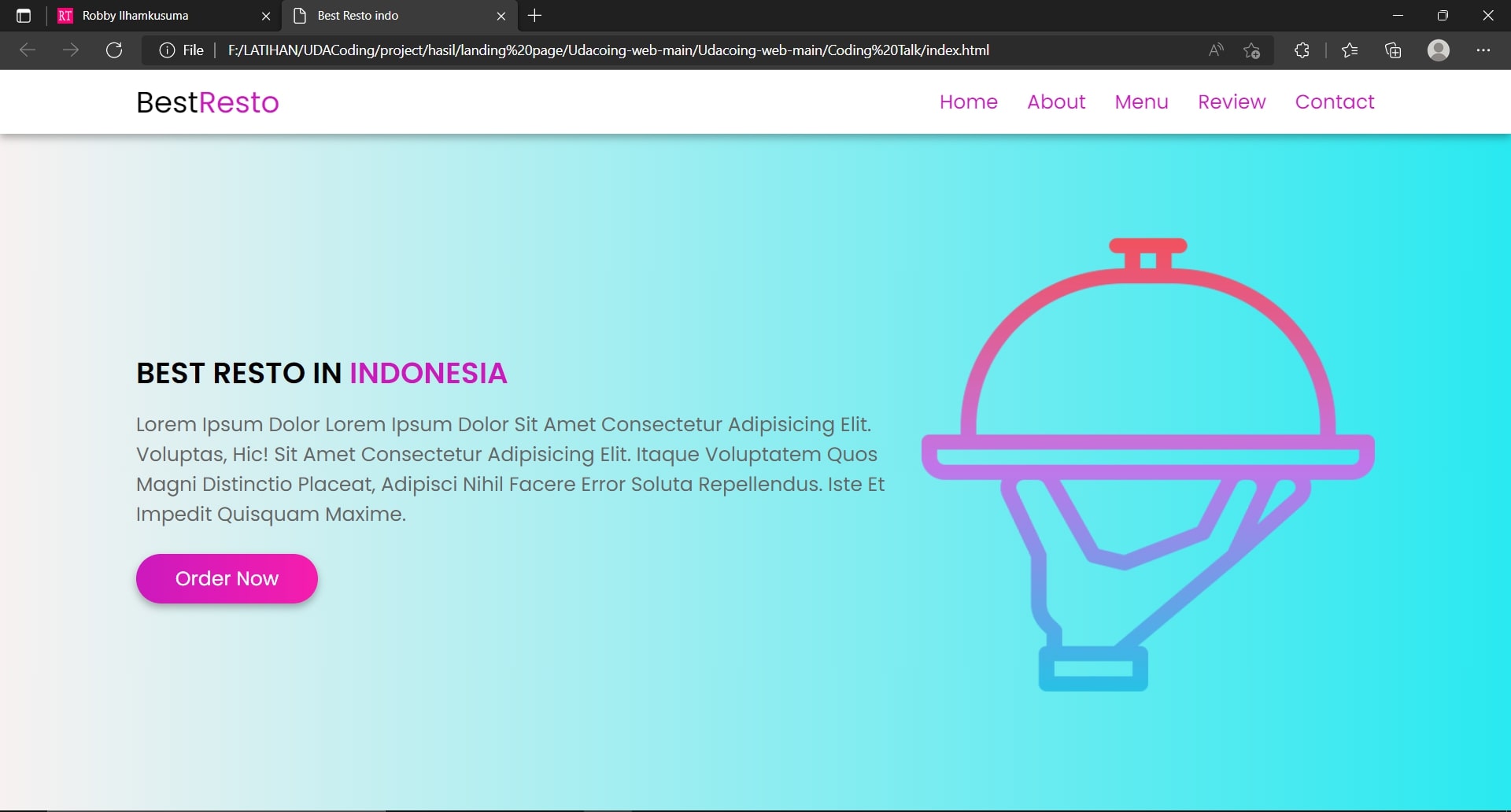Open the browser profile avatar
The image size is (1511, 812).
1439,50
